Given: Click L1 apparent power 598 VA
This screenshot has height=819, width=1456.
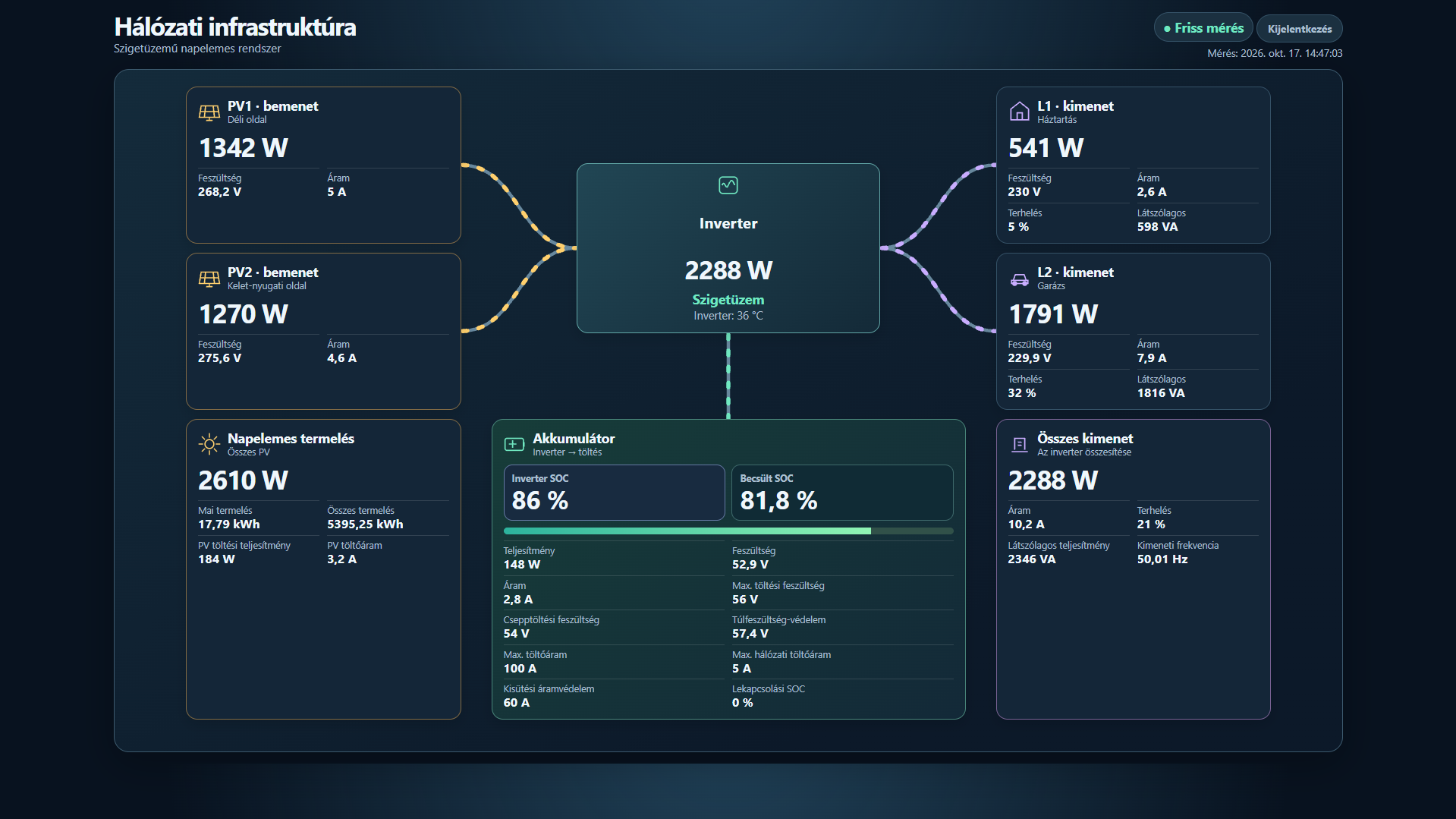Looking at the screenshot, I should 1158,227.
